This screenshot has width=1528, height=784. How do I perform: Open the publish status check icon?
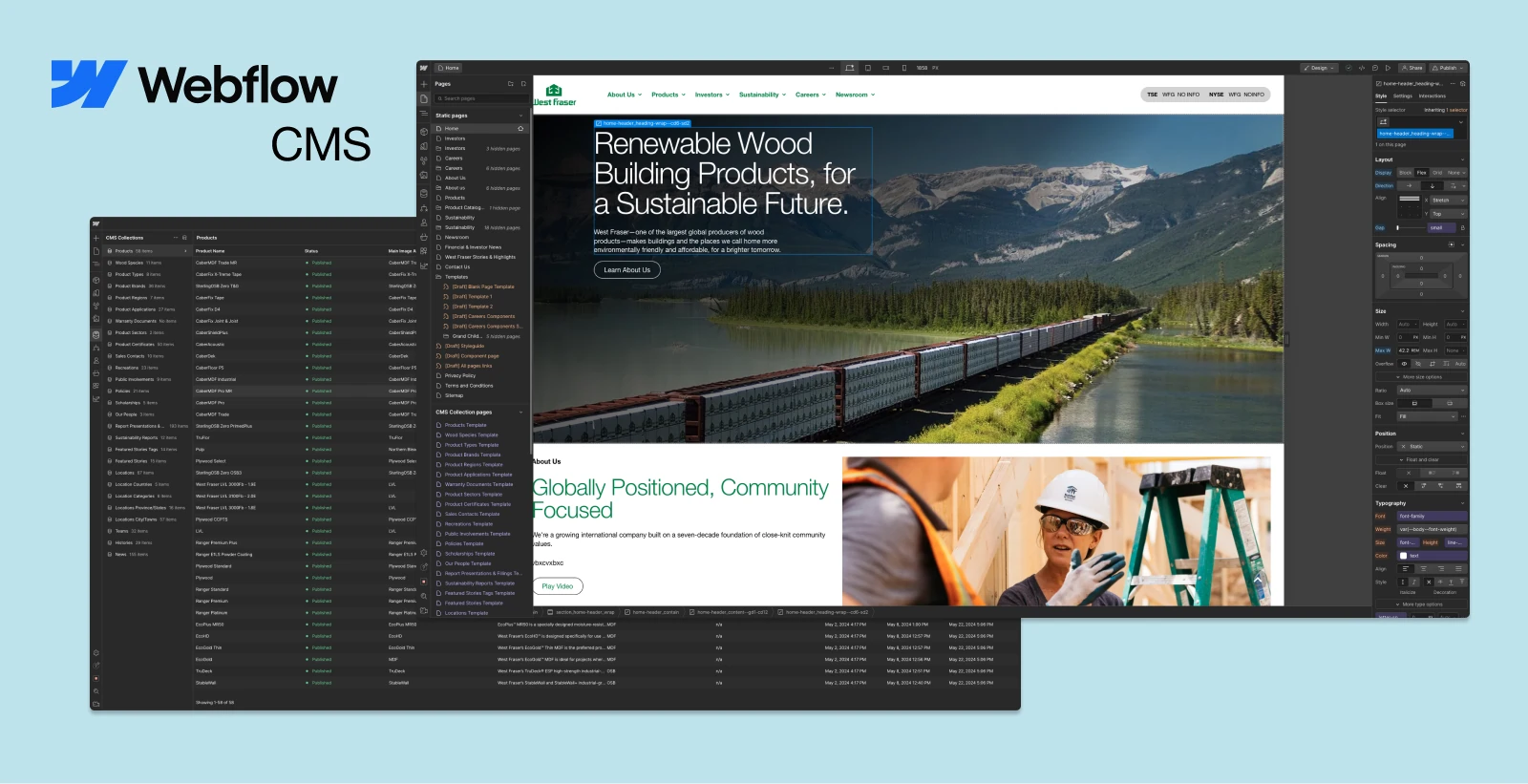click(1348, 68)
